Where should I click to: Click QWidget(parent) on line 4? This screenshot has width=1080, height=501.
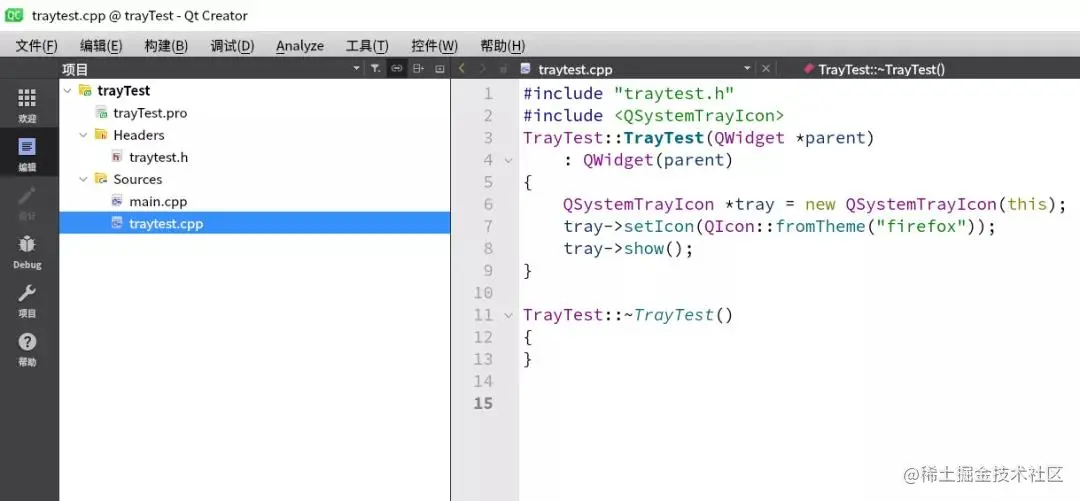click(658, 160)
